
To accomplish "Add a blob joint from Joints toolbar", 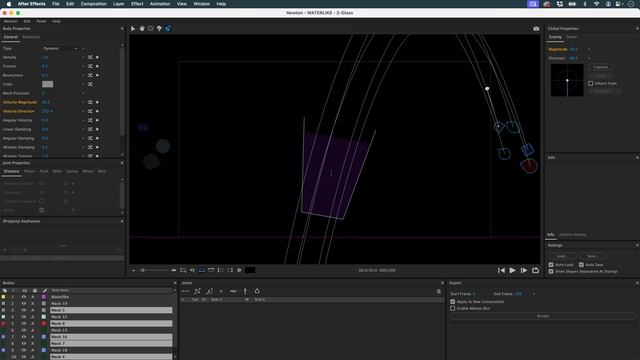I will coord(257,291).
